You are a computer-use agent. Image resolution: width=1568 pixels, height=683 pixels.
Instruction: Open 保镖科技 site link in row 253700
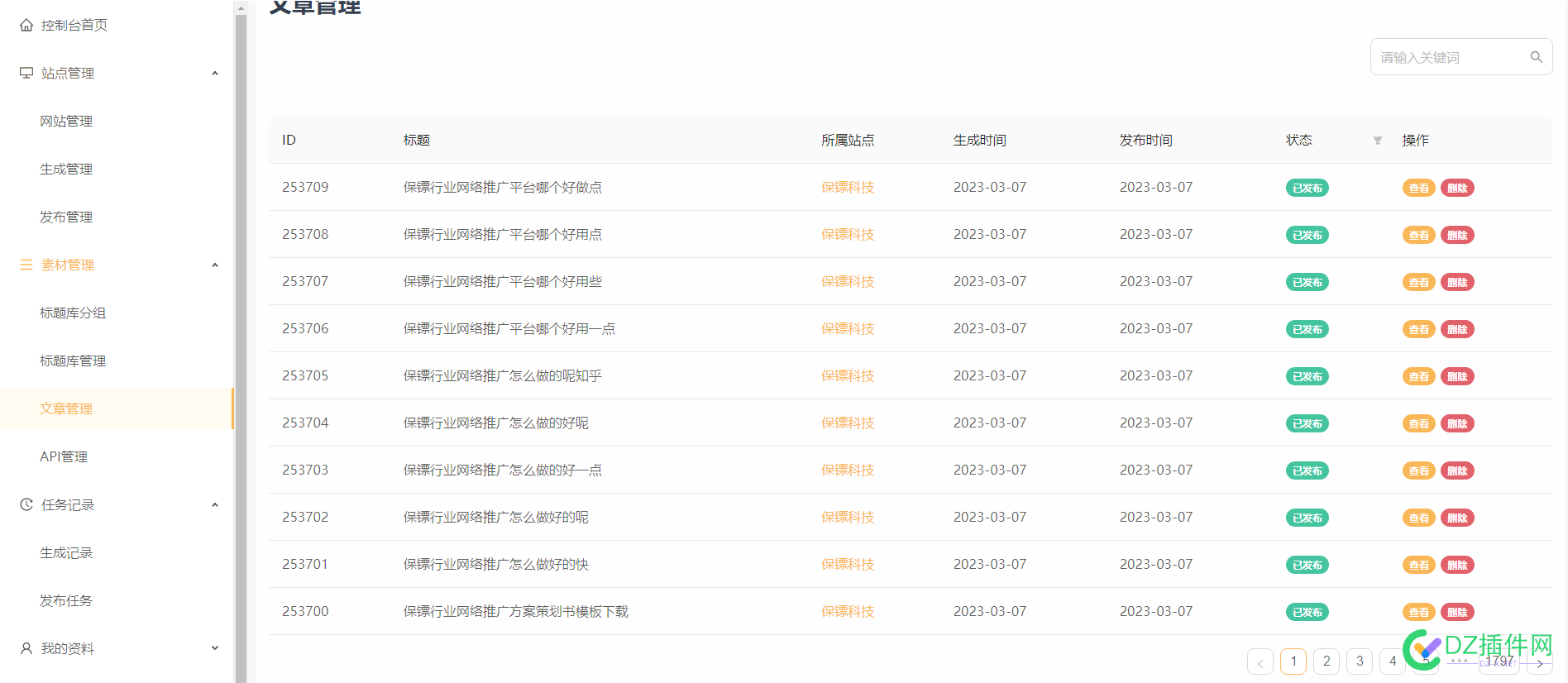pos(848,612)
